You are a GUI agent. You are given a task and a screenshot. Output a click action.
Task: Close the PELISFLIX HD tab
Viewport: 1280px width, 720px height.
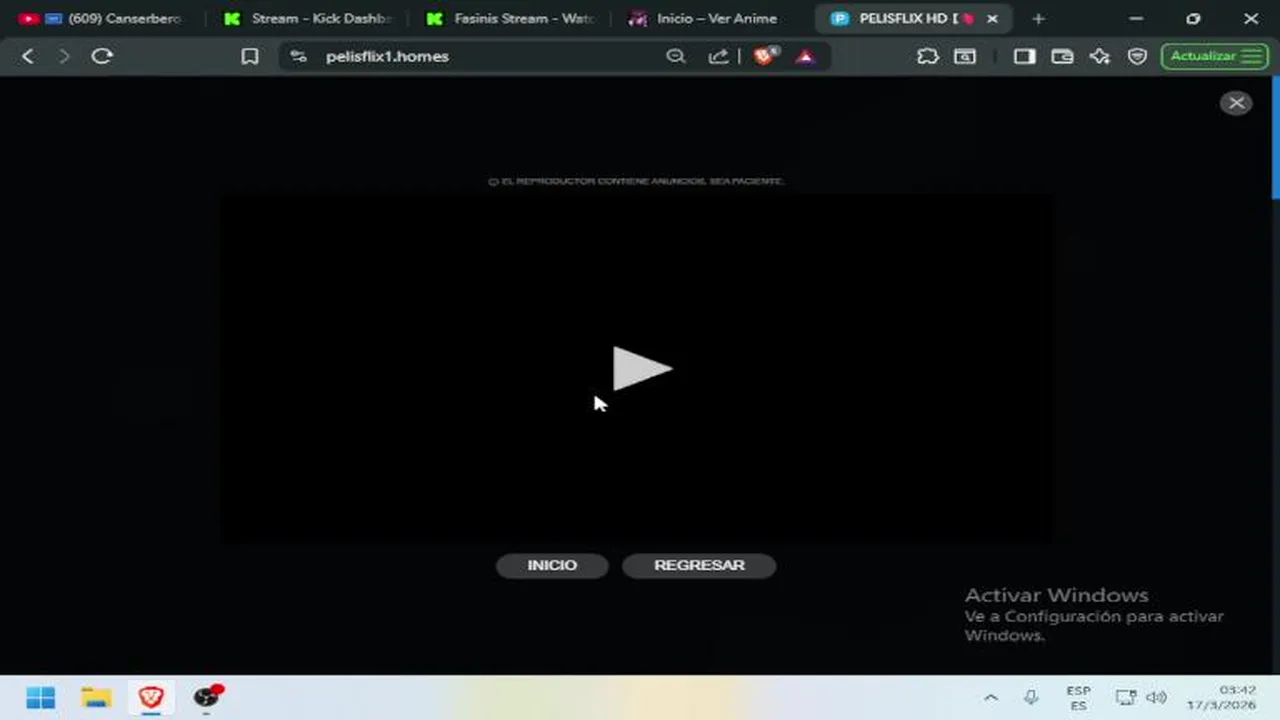(992, 18)
